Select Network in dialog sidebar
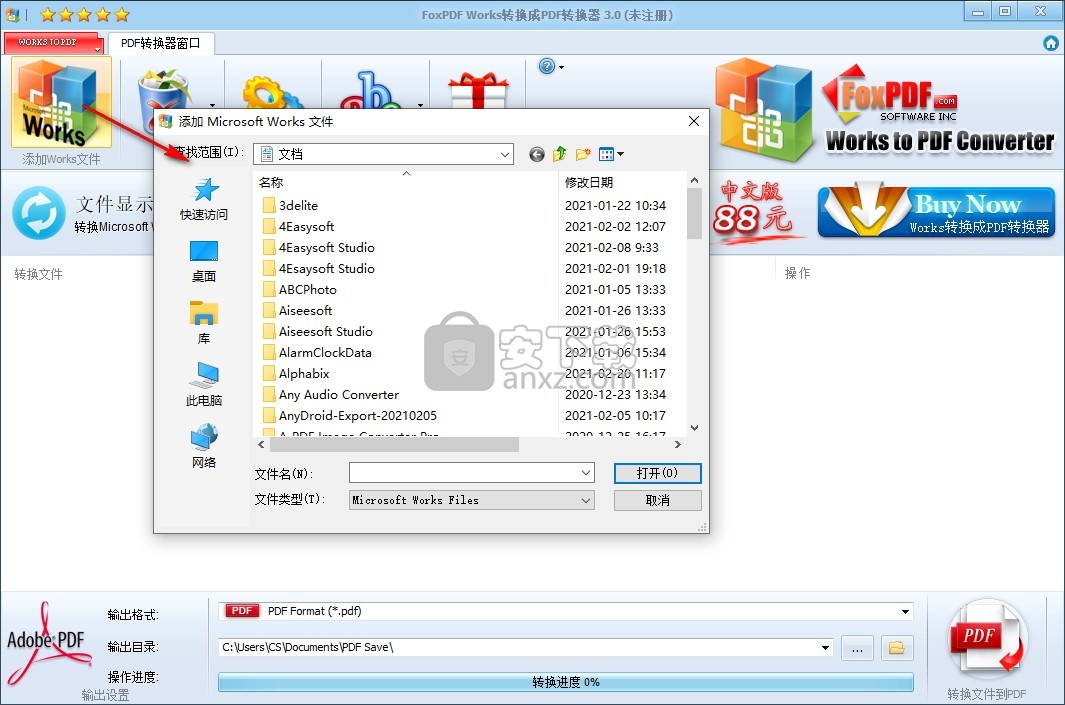The image size is (1065, 705). (204, 446)
